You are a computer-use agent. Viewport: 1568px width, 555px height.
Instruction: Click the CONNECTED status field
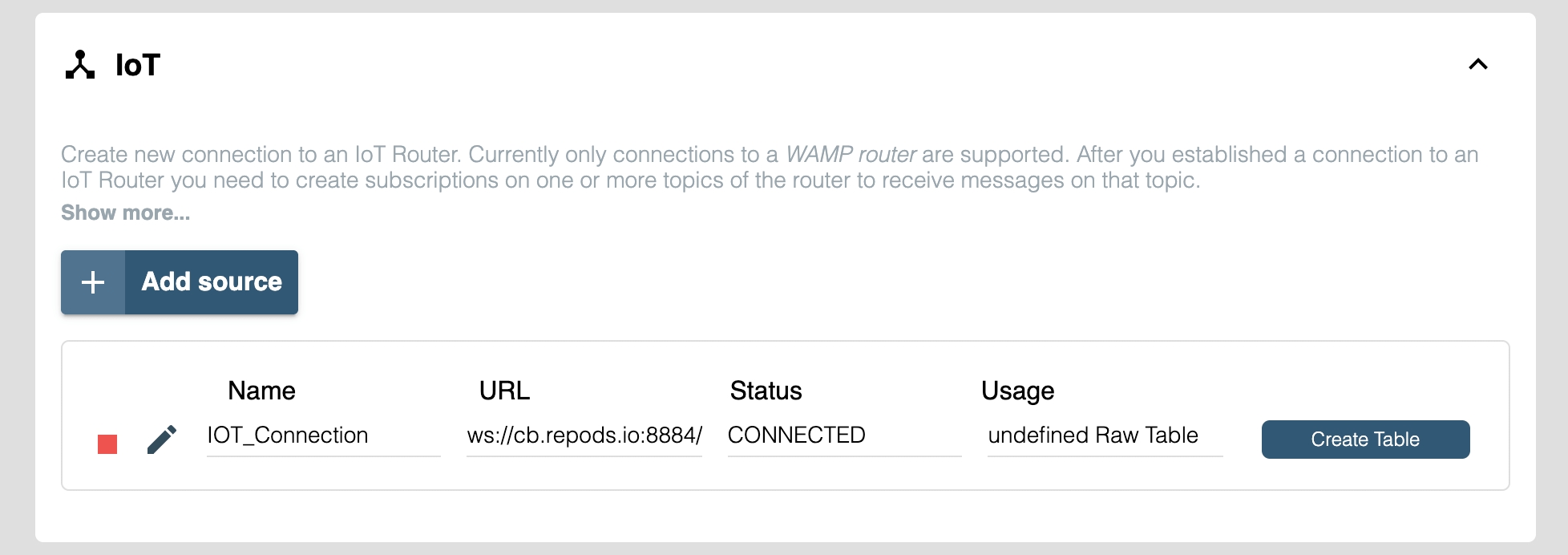(844, 435)
